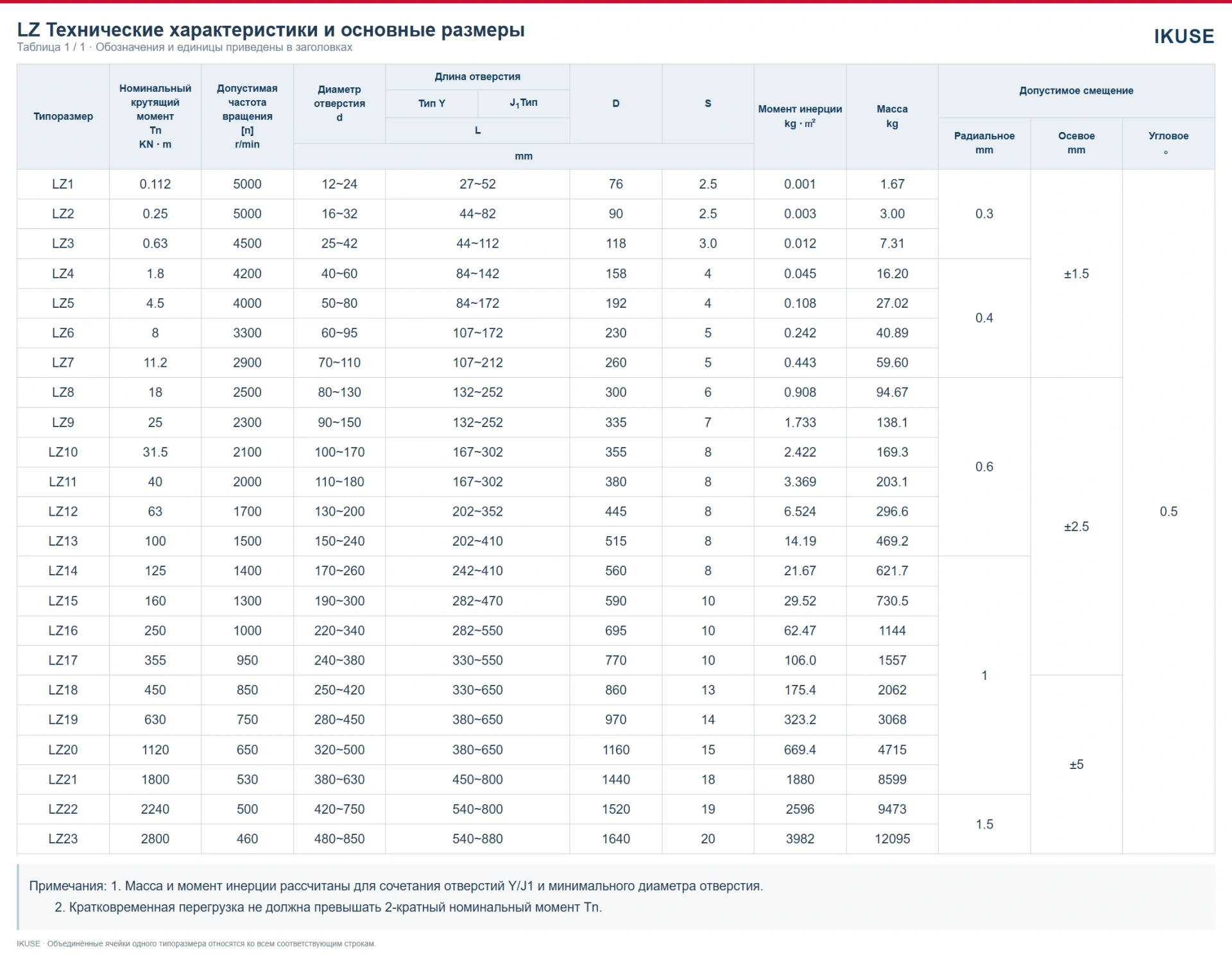Image resolution: width=1232 pixels, height=962 pixels.
Task: Select the footer IKUSE remark line
Action: tap(196, 943)
